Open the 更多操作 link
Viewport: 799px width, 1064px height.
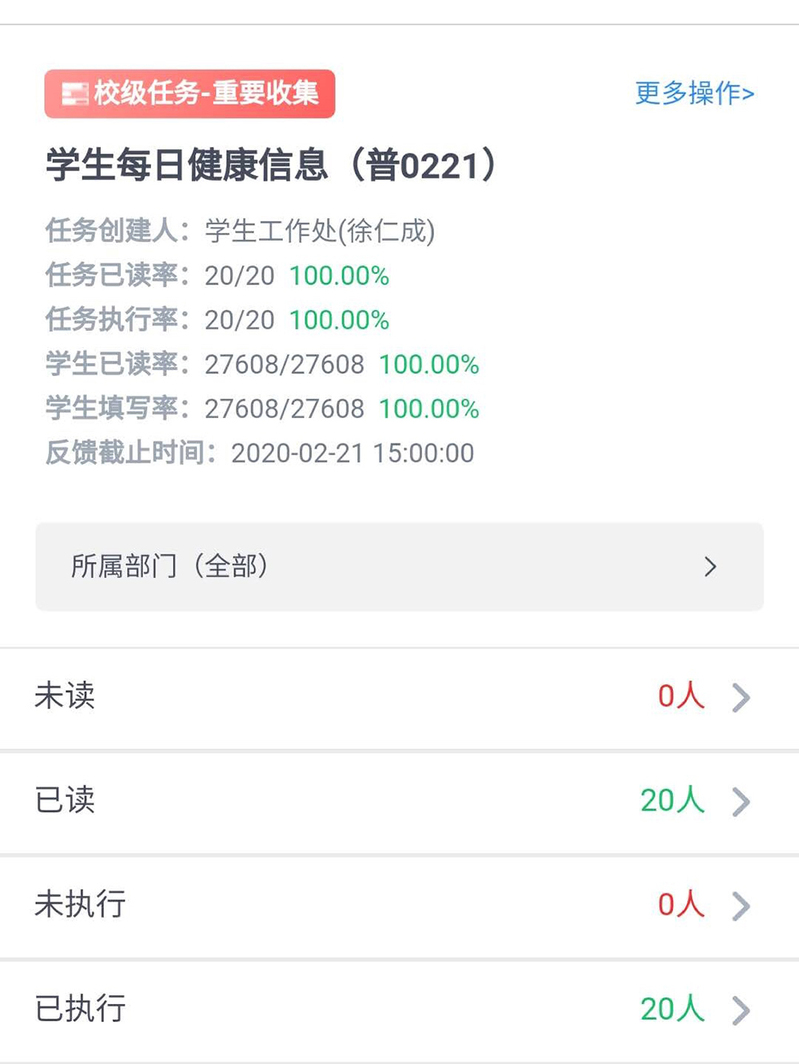click(694, 94)
